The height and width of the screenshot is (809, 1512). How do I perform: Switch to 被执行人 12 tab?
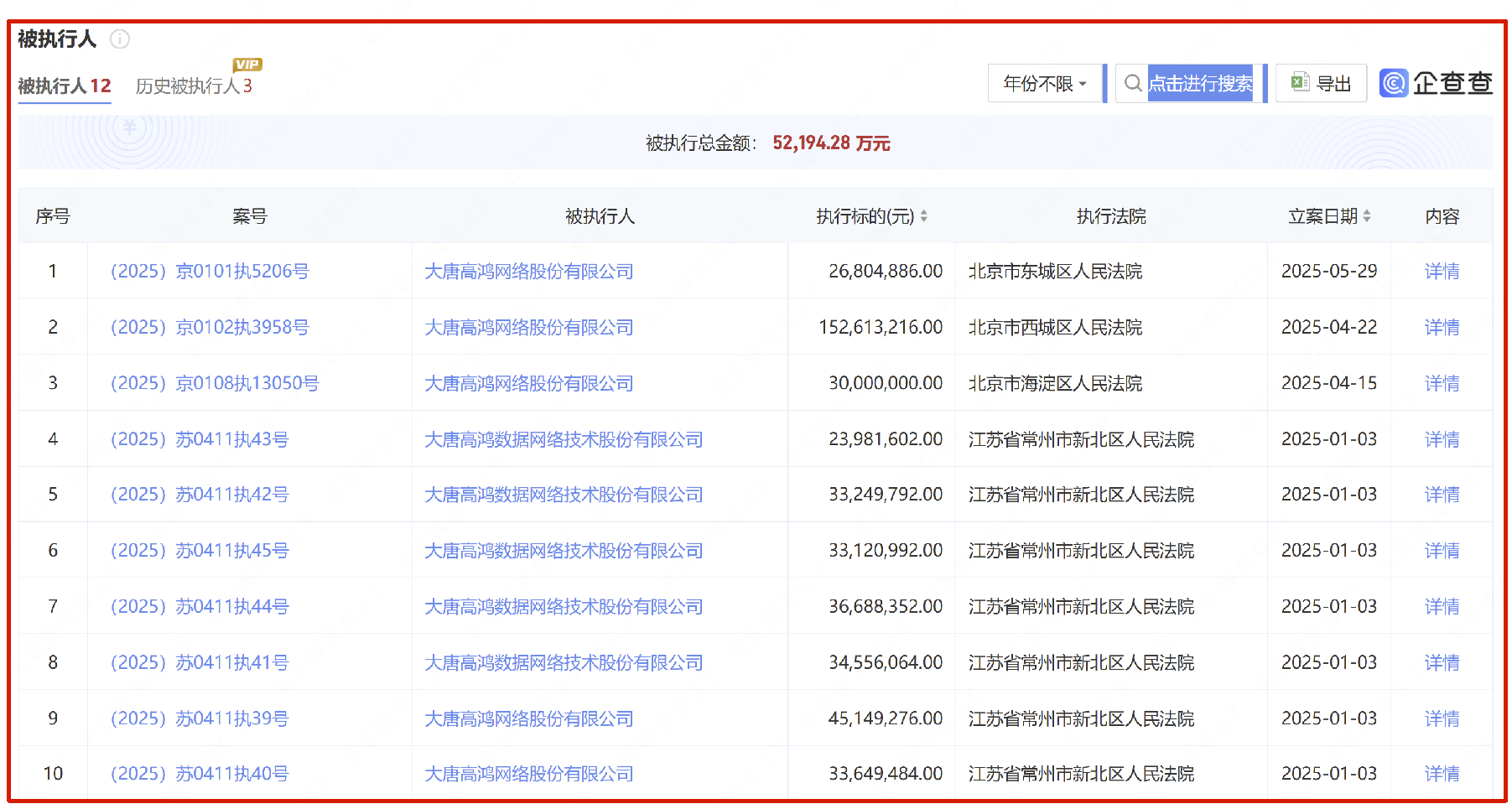click(65, 86)
